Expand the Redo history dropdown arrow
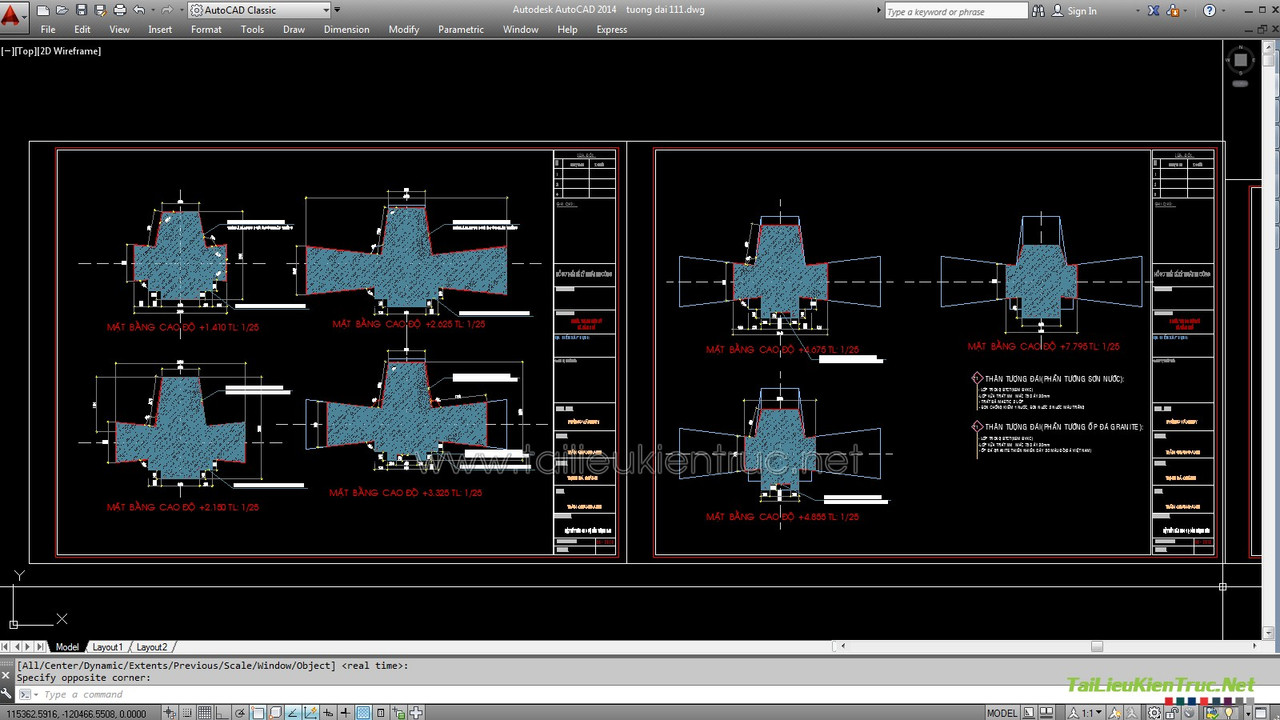This screenshot has height=720, width=1280. 182,10
